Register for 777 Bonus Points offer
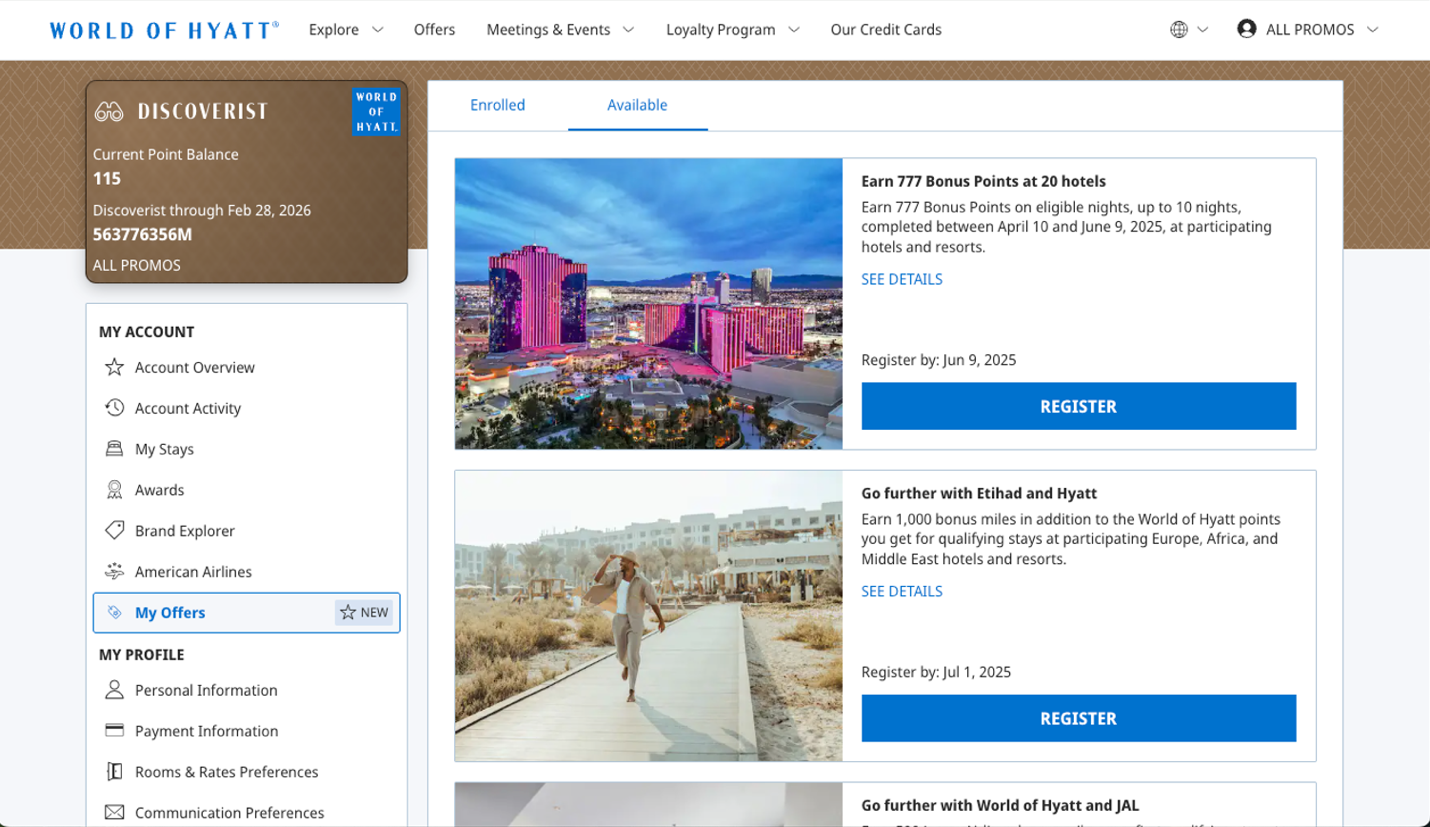Image resolution: width=1430 pixels, height=827 pixels. pyautogui.click(x=1078, y=406)
